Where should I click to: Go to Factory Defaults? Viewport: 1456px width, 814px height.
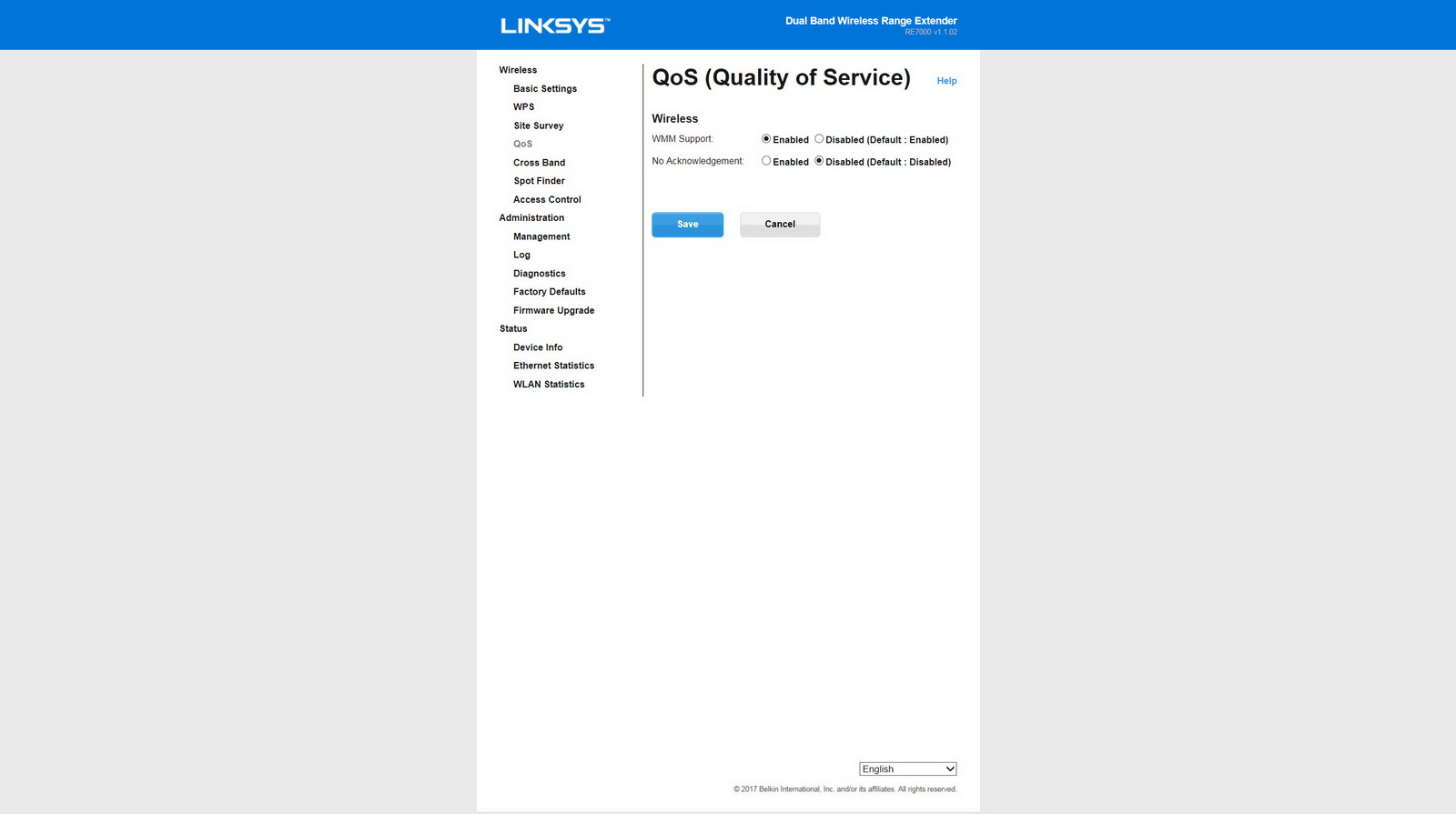tap(550, 292)
